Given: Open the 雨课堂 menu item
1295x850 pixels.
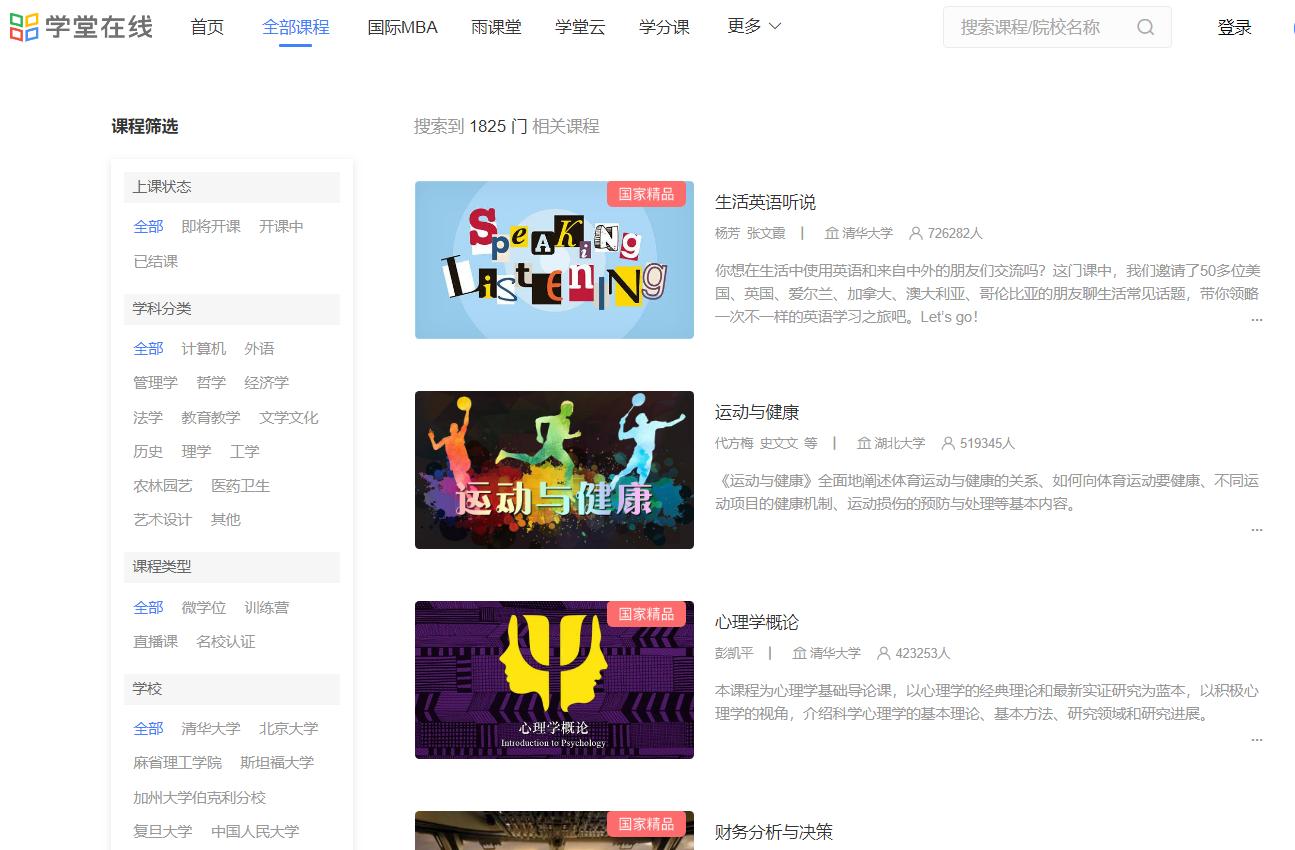Looking at the screenshot, I should pos(496,27).
